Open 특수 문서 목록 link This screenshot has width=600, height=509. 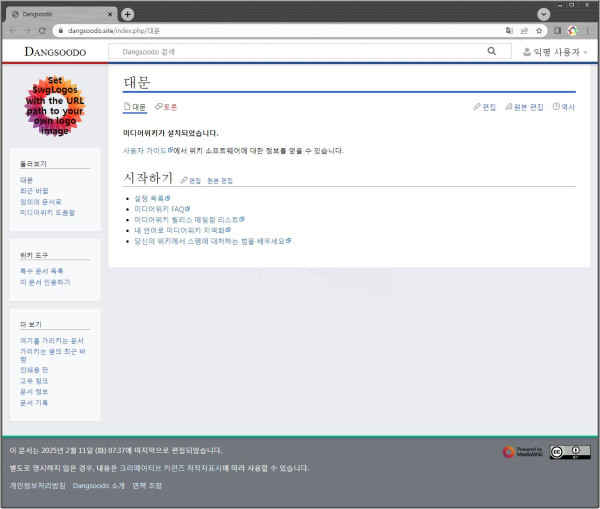[42, 271]
